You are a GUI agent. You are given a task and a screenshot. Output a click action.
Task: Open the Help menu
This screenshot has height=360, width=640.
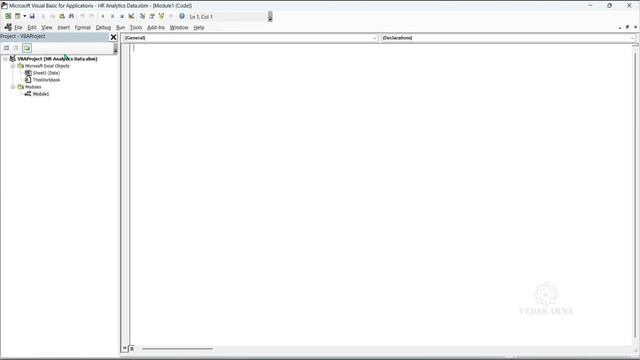tap(199, 27)
